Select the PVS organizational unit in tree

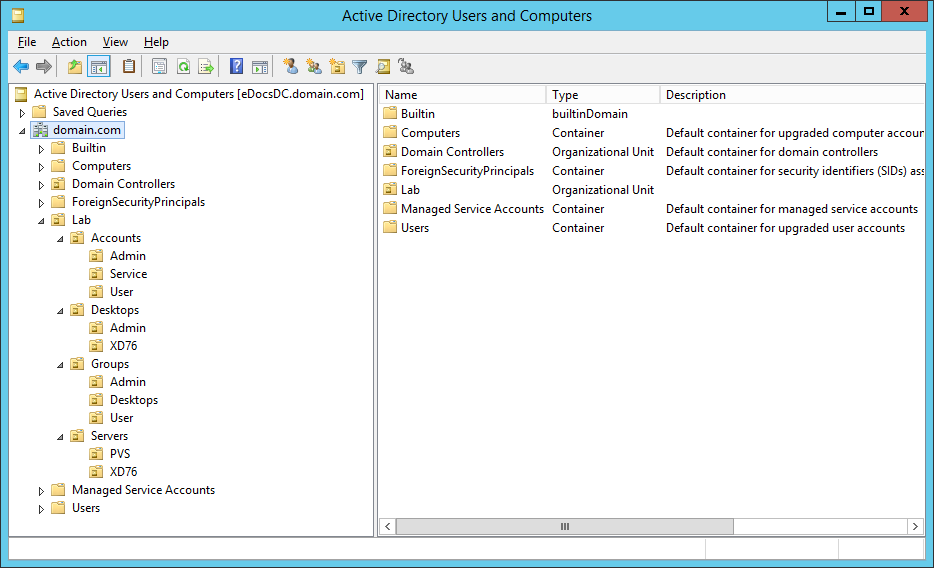[x=120, y=454]
